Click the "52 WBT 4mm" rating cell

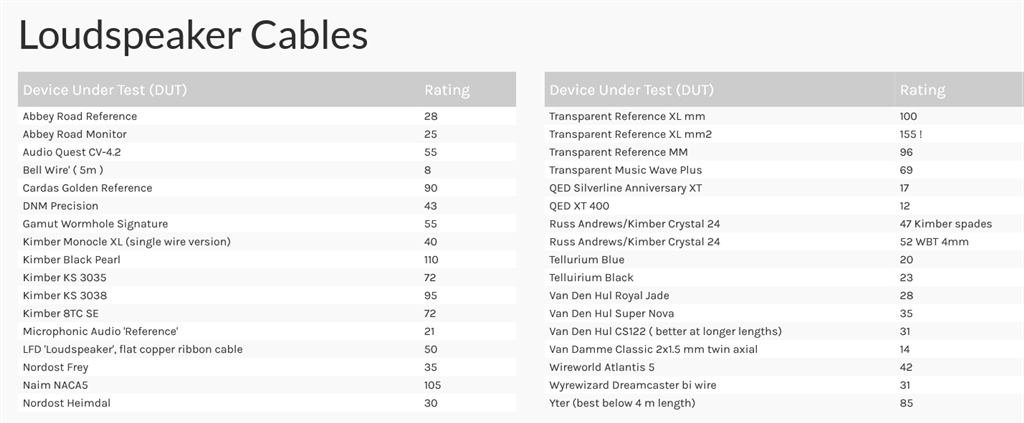point(934,242)
